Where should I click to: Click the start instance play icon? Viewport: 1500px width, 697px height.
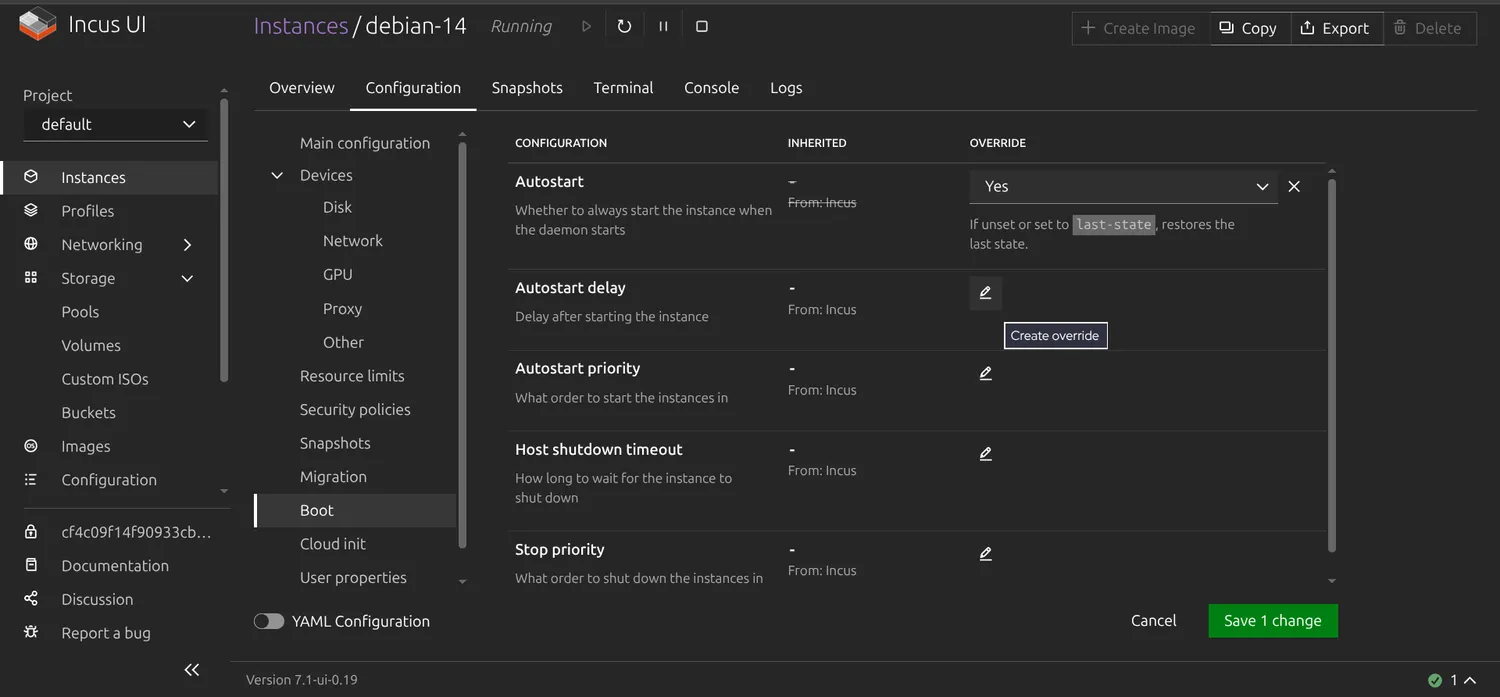[x=587, y=27]
